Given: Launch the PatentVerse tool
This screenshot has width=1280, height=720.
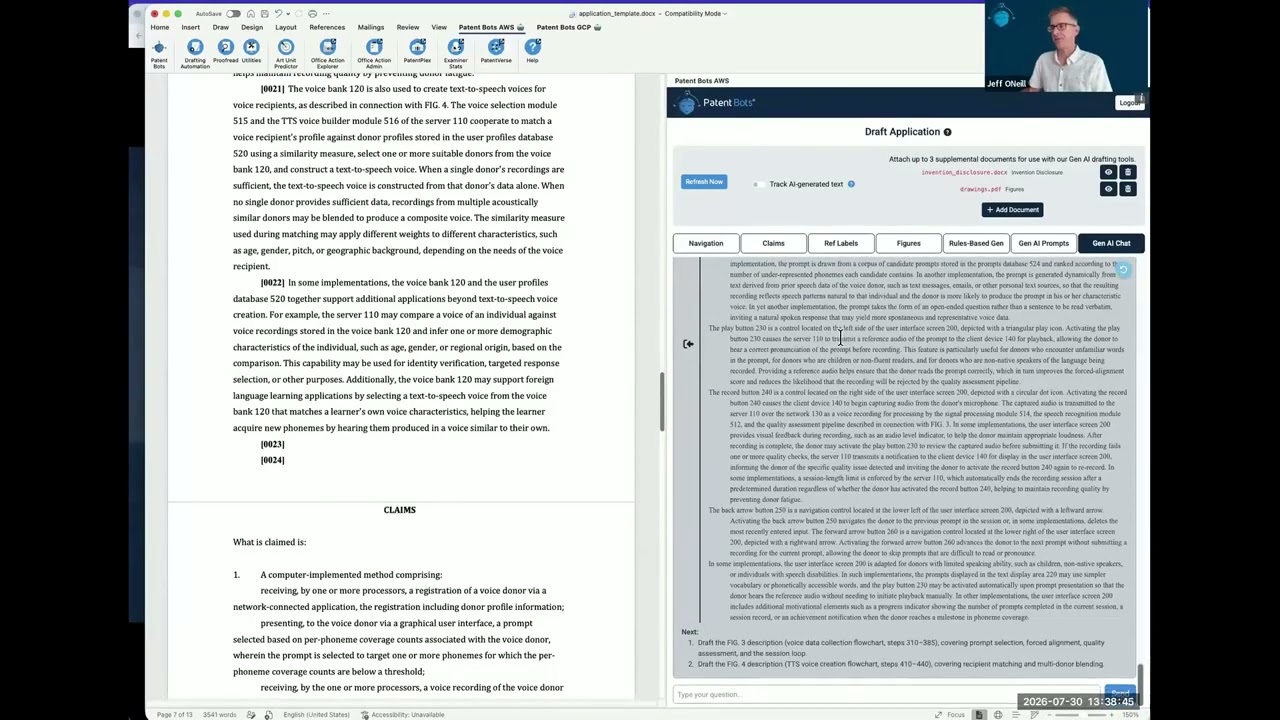Looking at the screenshot, I should click(496, 53).
